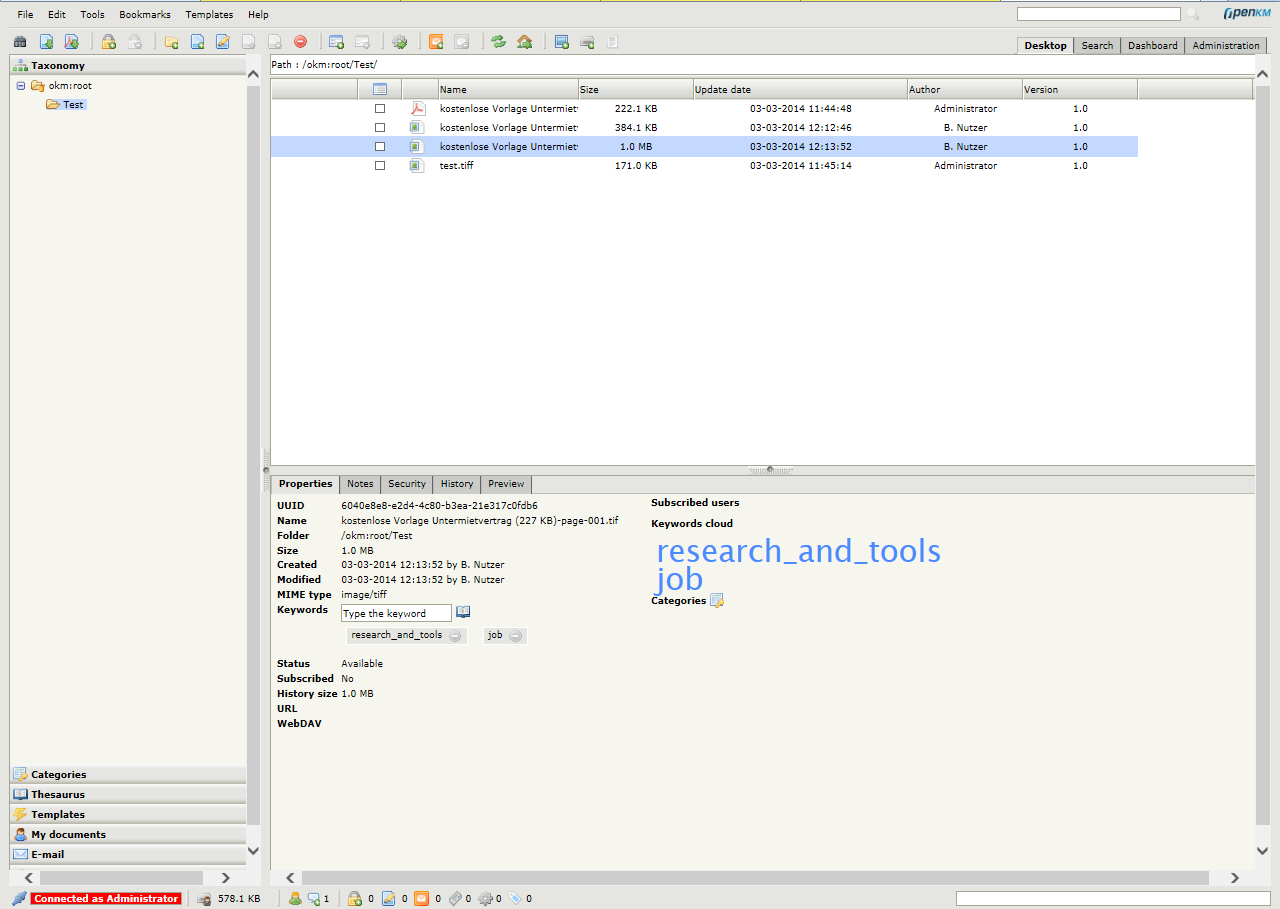
Task: Click add category icon next to Categories
Action: 716,601
